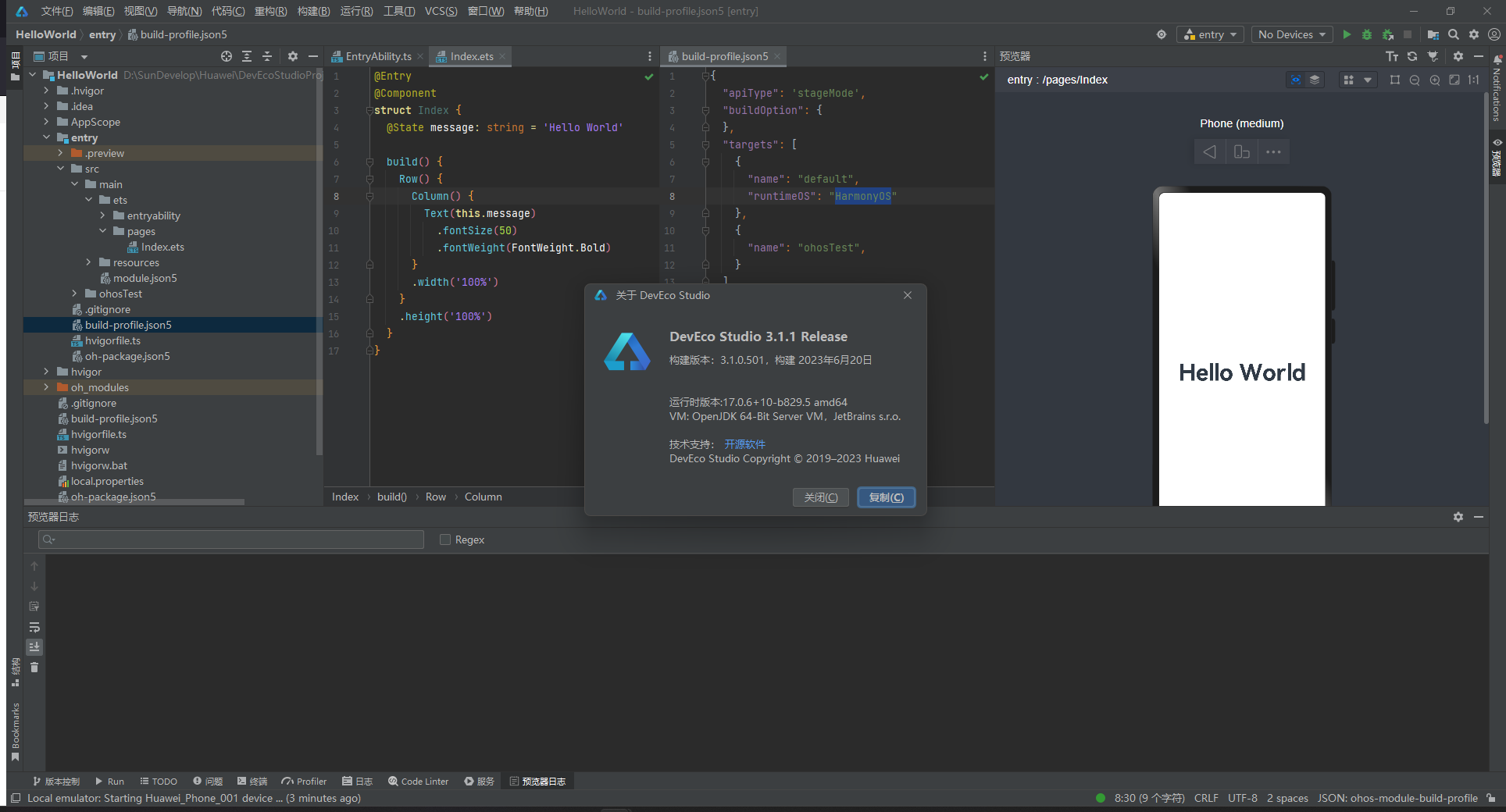Reset previewer zoom to 1:1
The image size is (1506, 812).
coord(1473,80)
